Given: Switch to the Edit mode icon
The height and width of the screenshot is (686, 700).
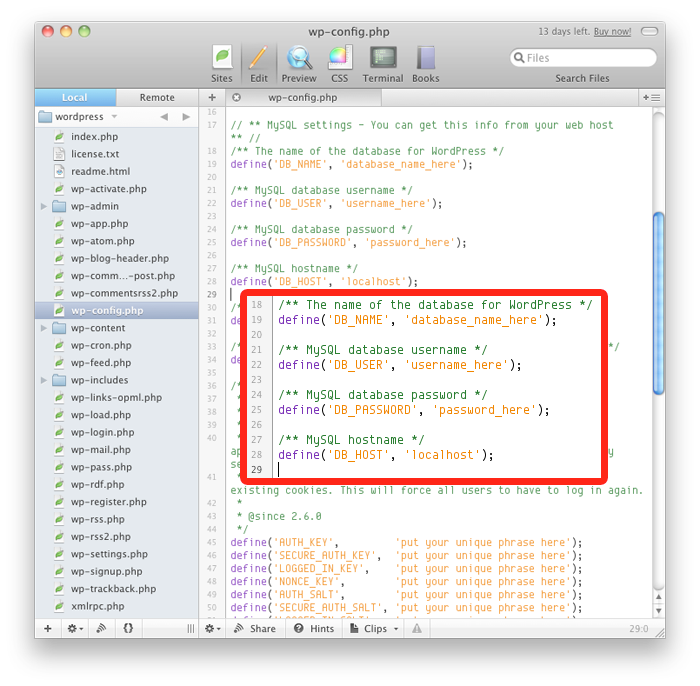Looking at the screenshot, I should coord(259,62).
